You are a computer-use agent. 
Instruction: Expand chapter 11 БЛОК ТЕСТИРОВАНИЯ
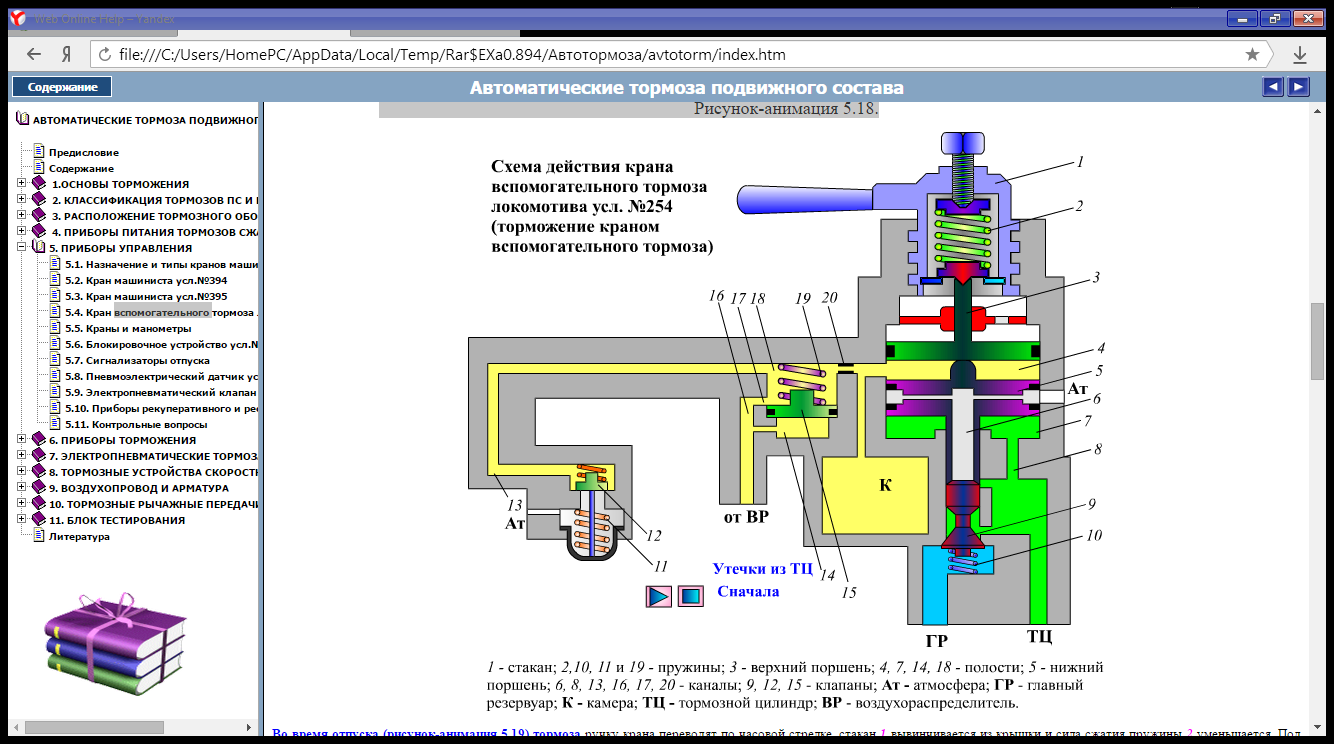pyautogui.click(x=22, y=520)
